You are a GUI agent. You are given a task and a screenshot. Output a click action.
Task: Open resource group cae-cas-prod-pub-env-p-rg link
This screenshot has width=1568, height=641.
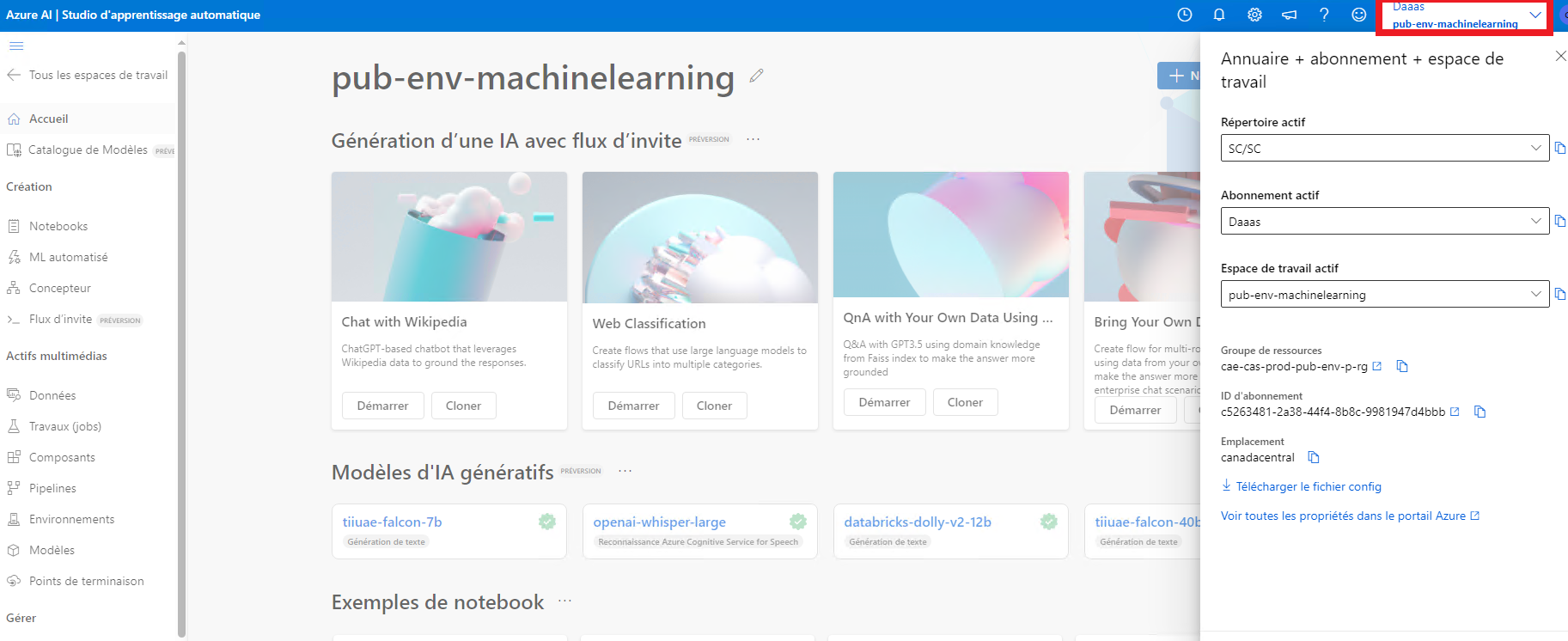click(x=1301, y=366)
